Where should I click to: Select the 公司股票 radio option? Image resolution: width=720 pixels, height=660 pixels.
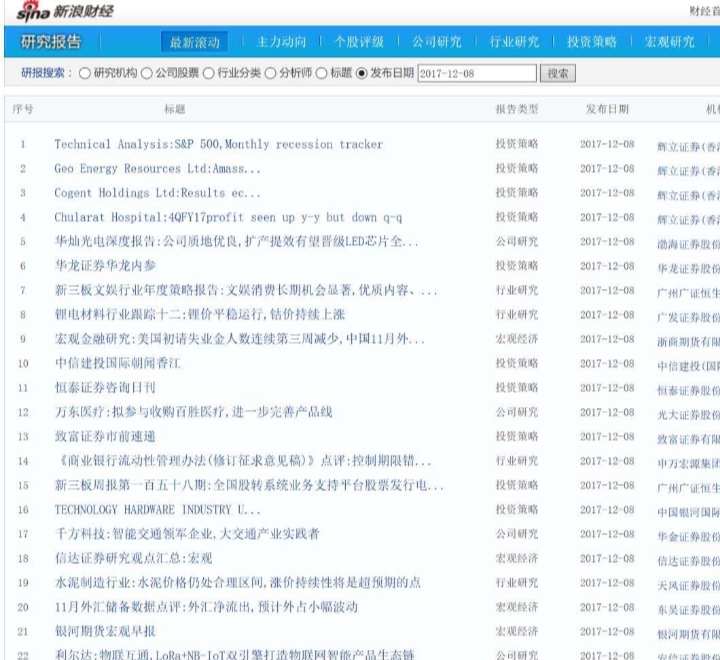pyautogui.click(x=146, y=74)
